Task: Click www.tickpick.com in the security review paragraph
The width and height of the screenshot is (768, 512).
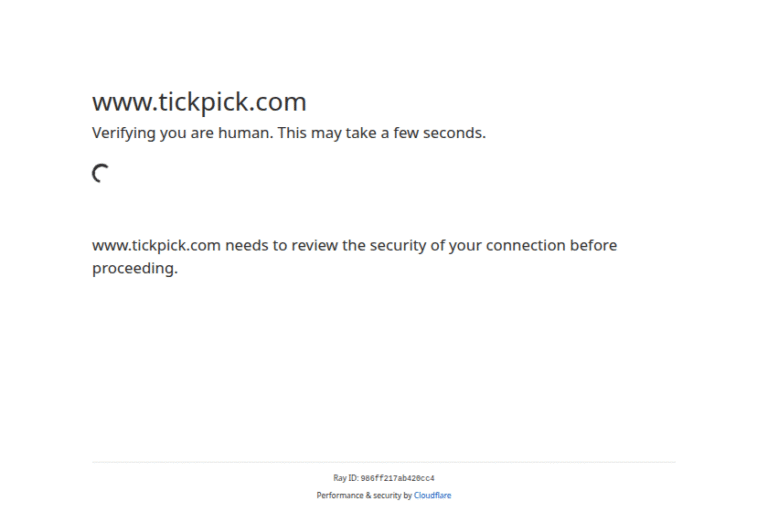Action: click(156, 246)
